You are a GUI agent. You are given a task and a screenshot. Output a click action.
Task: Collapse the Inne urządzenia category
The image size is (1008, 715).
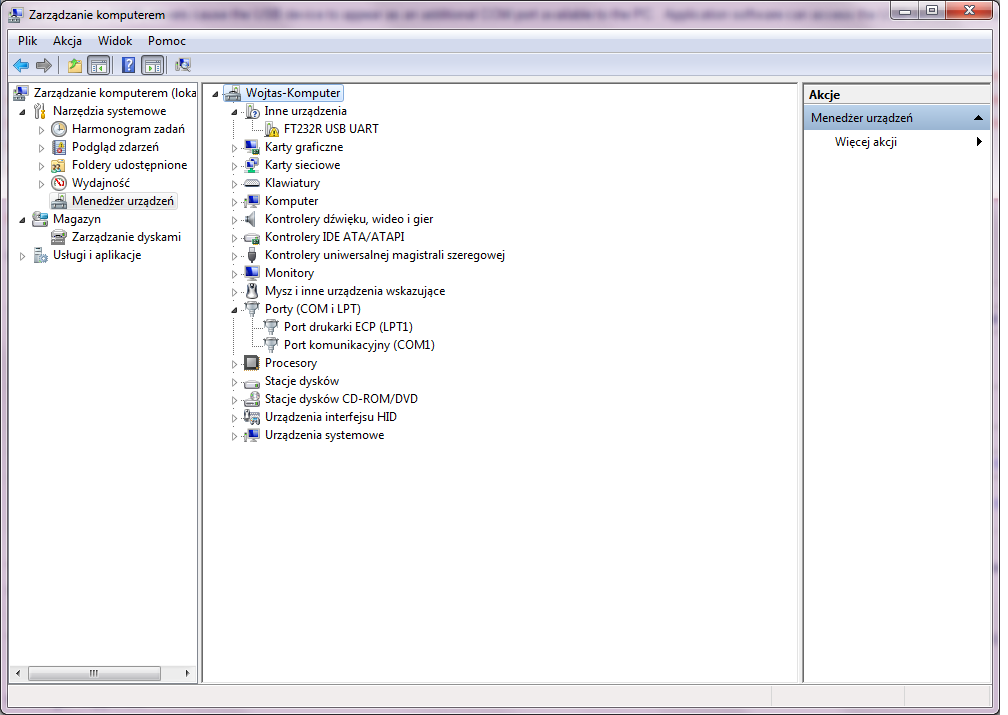[x=235, y=112]
